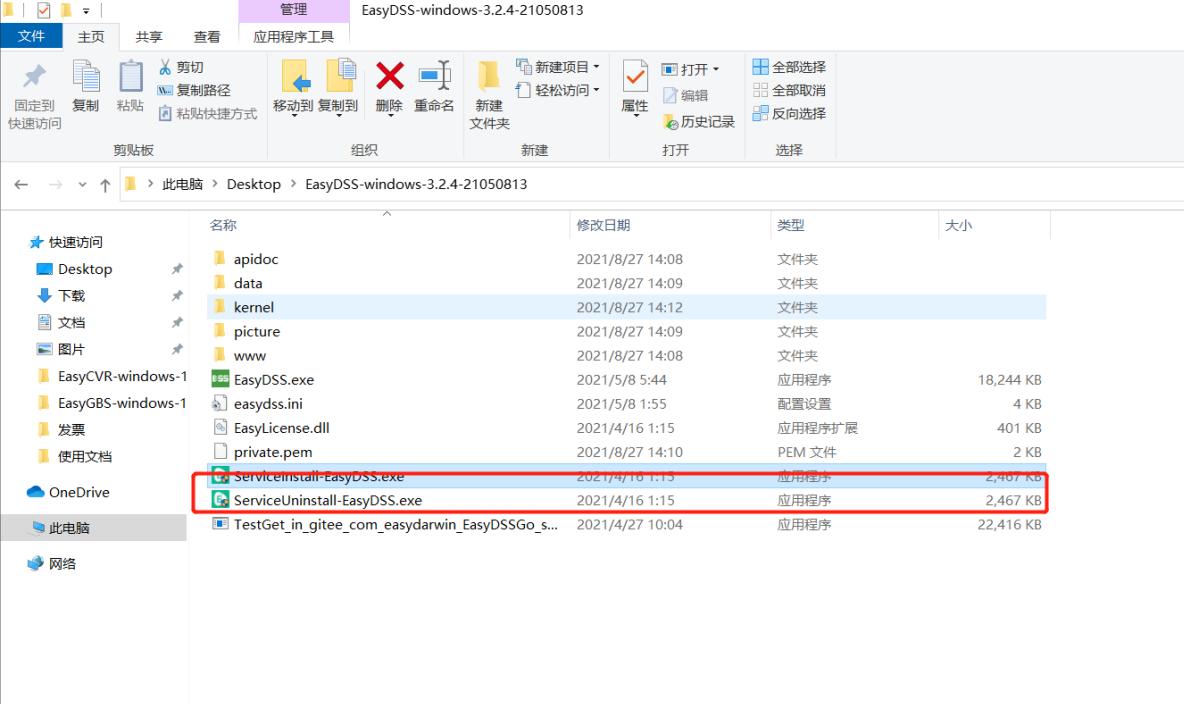Switch to the View (查看) tab
The width and height of the screenshot is (1184, 704).
[x=207, y=36]
